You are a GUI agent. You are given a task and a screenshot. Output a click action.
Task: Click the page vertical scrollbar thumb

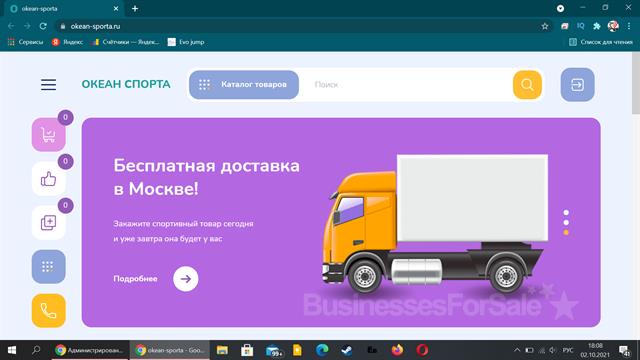pyautogui.click(x=636, y=83)
